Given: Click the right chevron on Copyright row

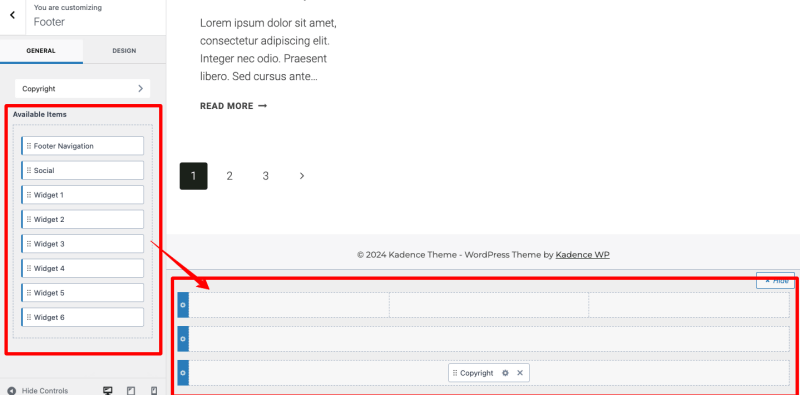Looking at the screenshot, I should tap(140, 88).
